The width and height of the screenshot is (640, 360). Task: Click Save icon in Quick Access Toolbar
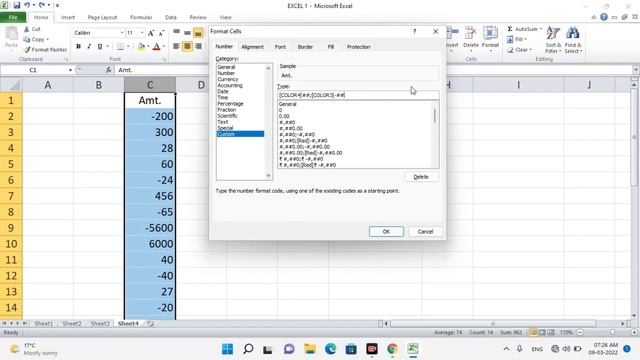pyautogui.click(x=17, y=5)
